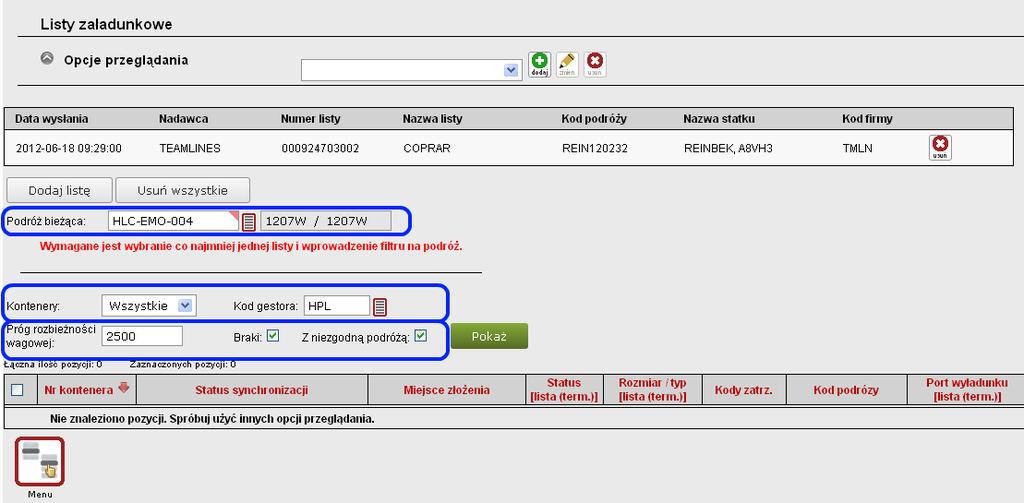This screenshot has height=503, width=1024.
Task: Open the lookup list icon next to HLC-EMO-004
Action: (249, 222)
